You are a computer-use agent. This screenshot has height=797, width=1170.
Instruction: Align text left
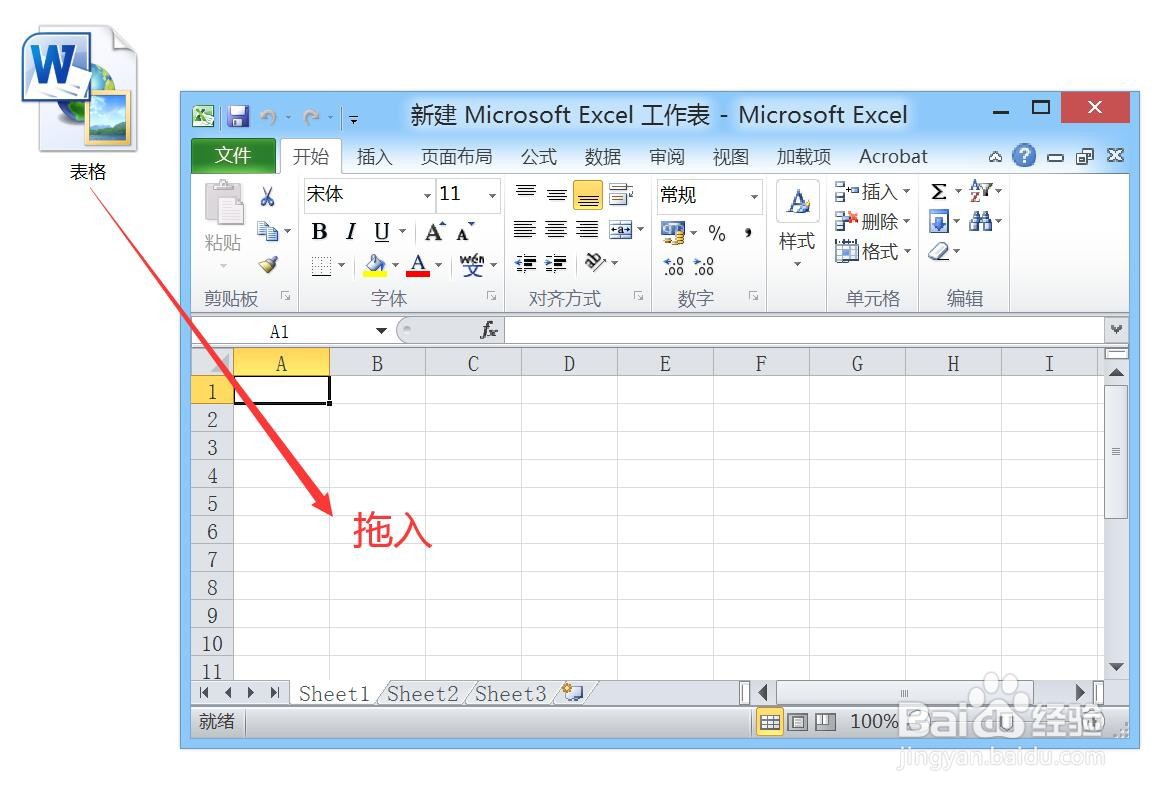click(x=525, y=230)
